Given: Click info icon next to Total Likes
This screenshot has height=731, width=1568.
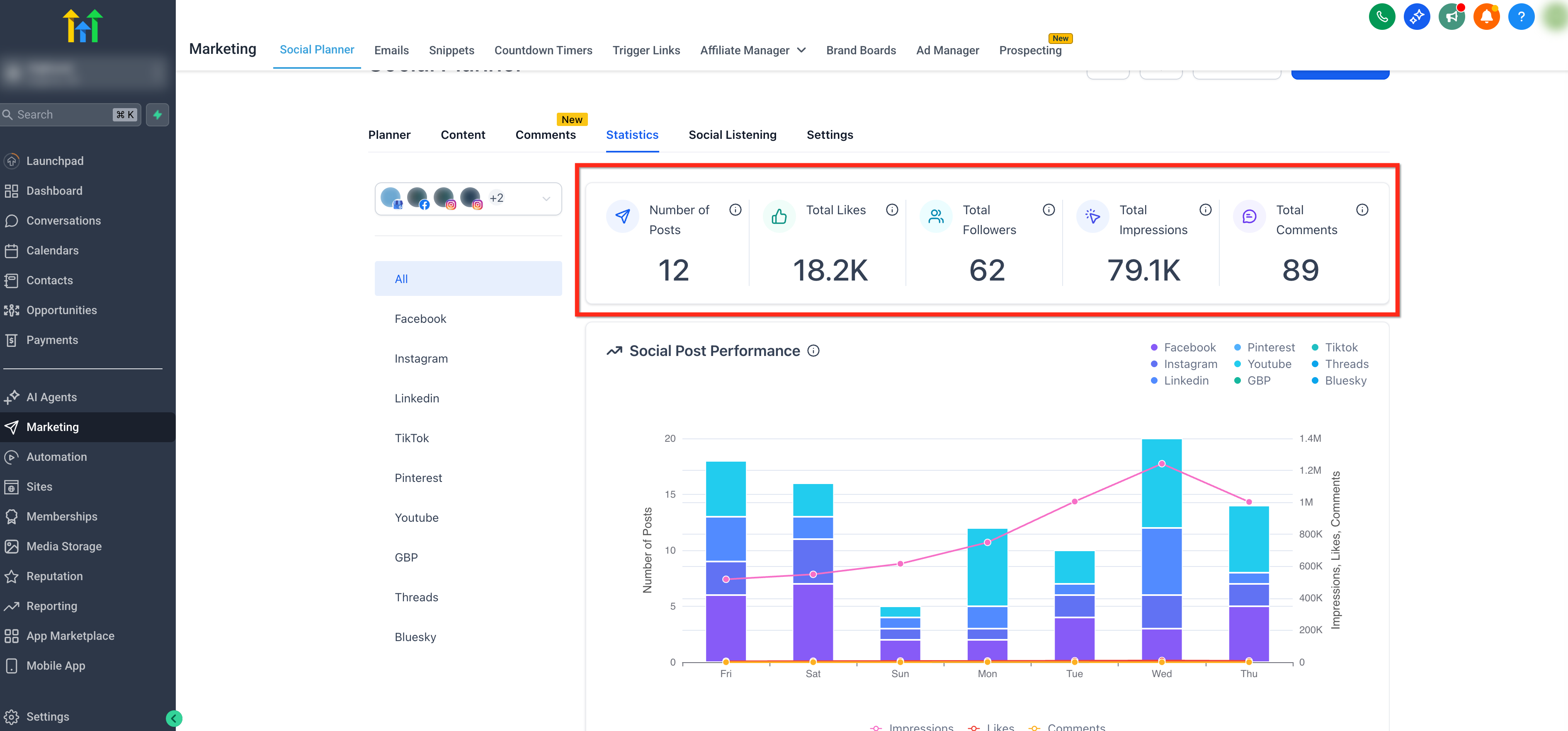Looking at the screenshot, I should [x=892, y=210].
